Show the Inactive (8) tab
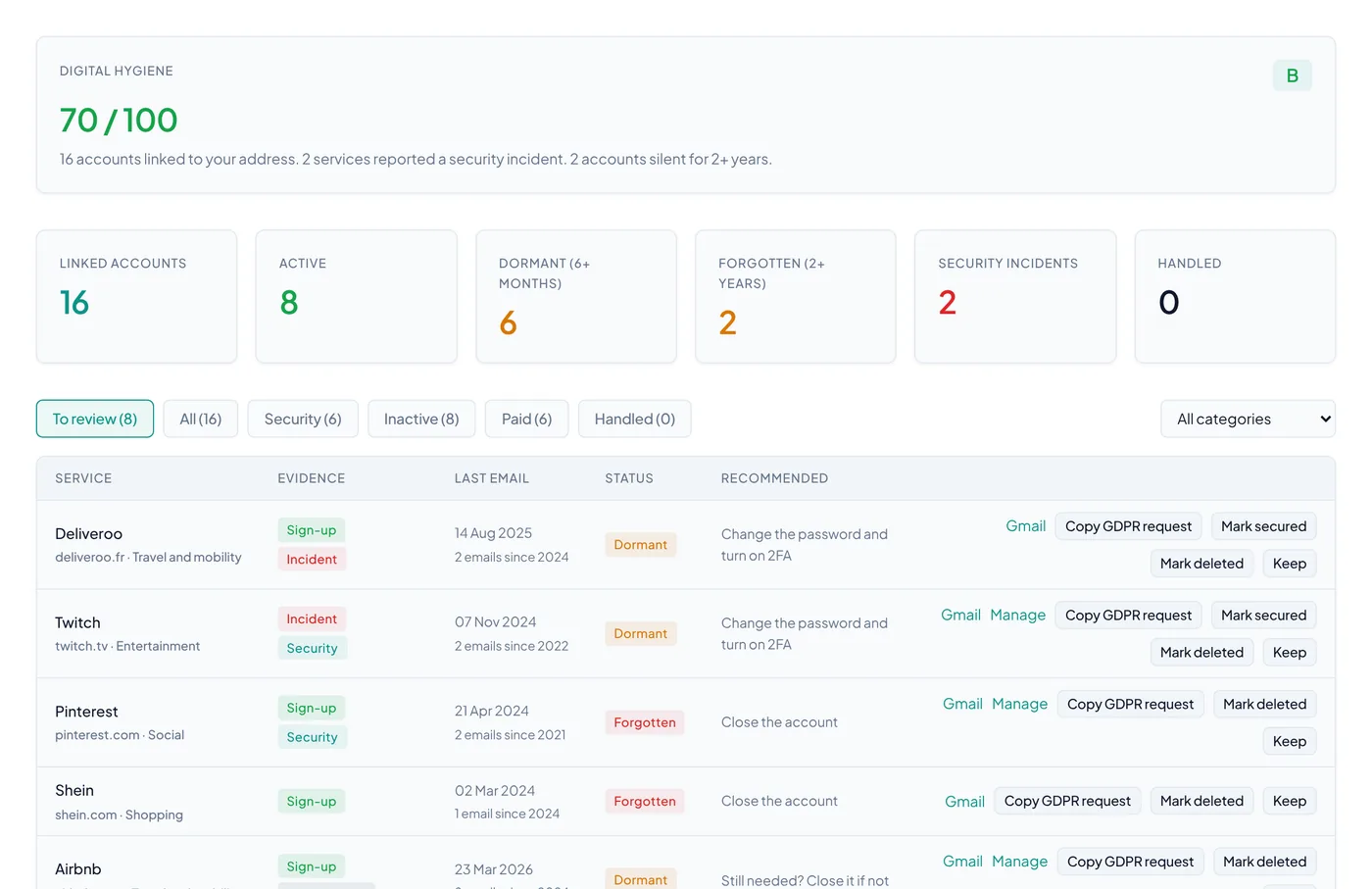The height and width of the screenshot is (889, 1372). pos(421,419)
